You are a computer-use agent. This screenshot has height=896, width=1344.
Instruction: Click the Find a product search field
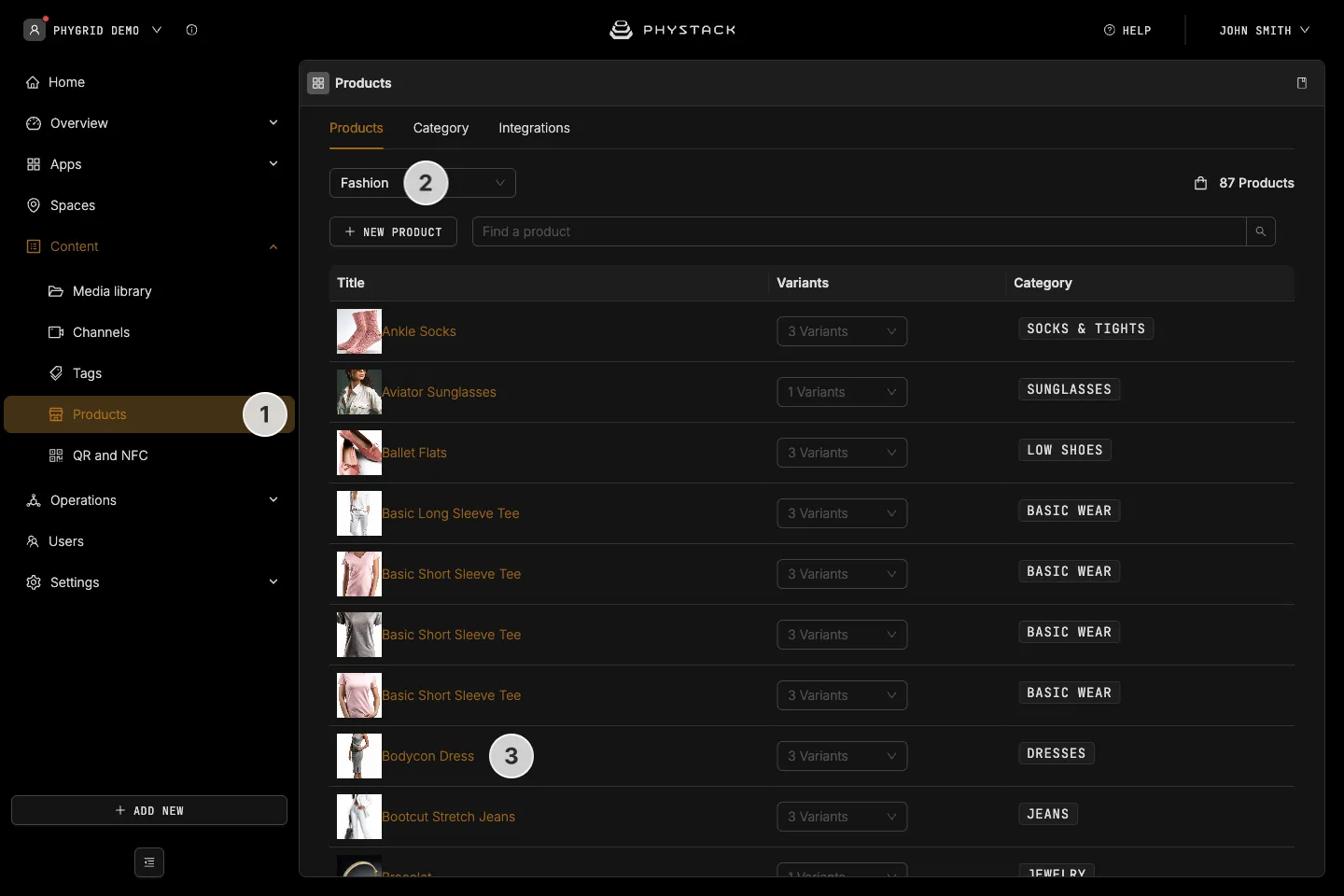(859, 231)
